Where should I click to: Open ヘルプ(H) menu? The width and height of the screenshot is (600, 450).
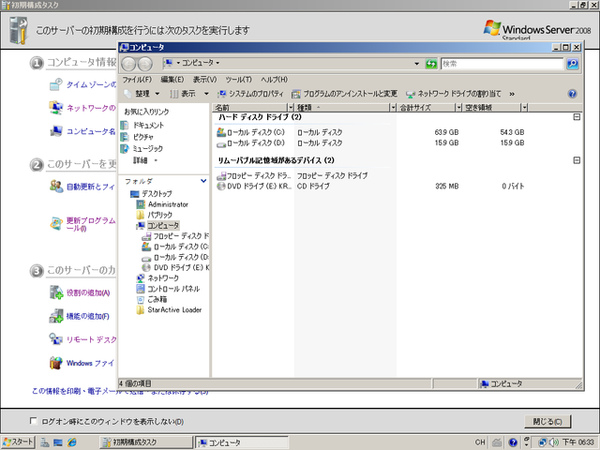pyautogui.click(x=274, y=80)
